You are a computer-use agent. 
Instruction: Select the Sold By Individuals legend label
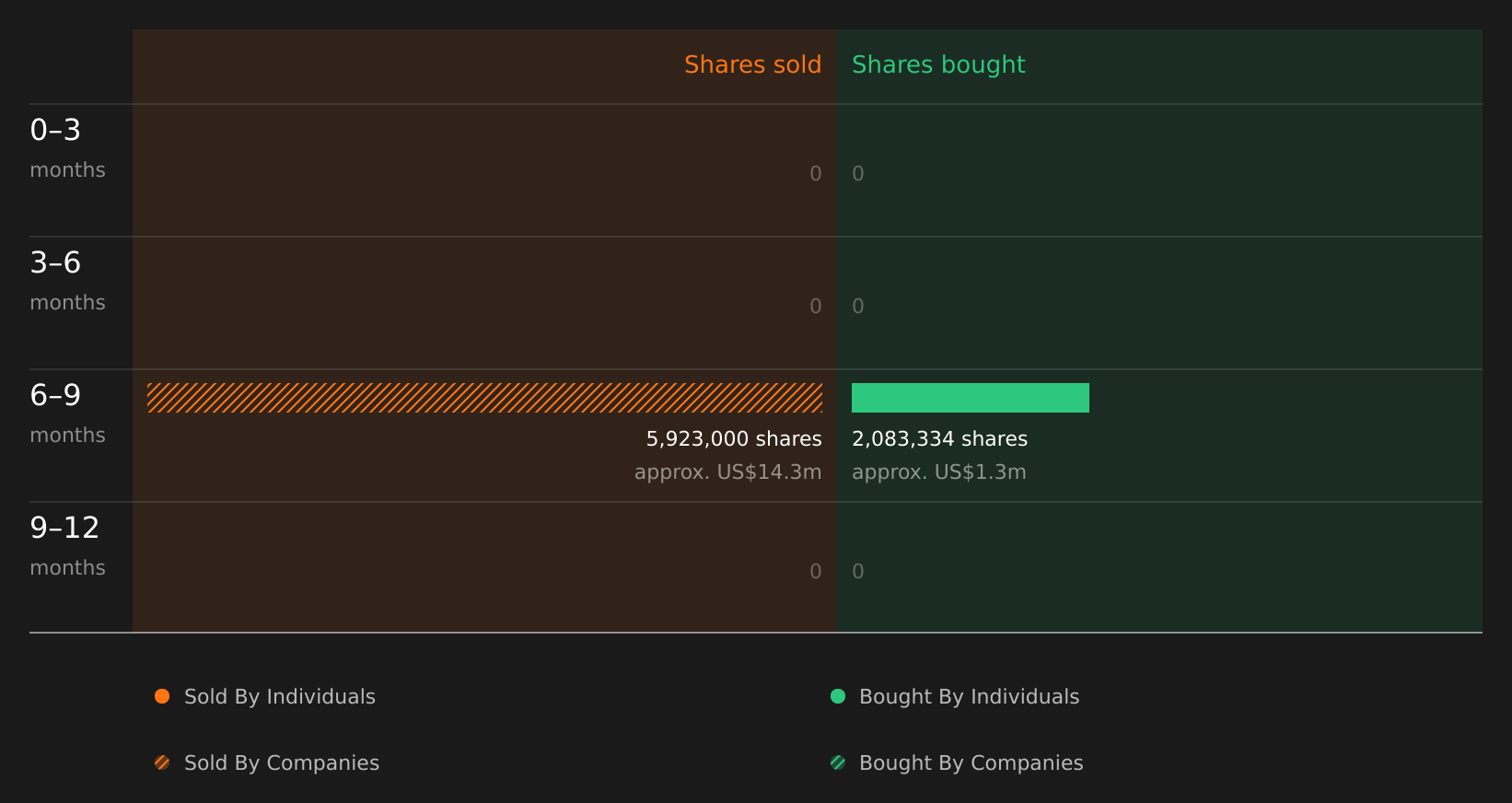pos(280,697)
